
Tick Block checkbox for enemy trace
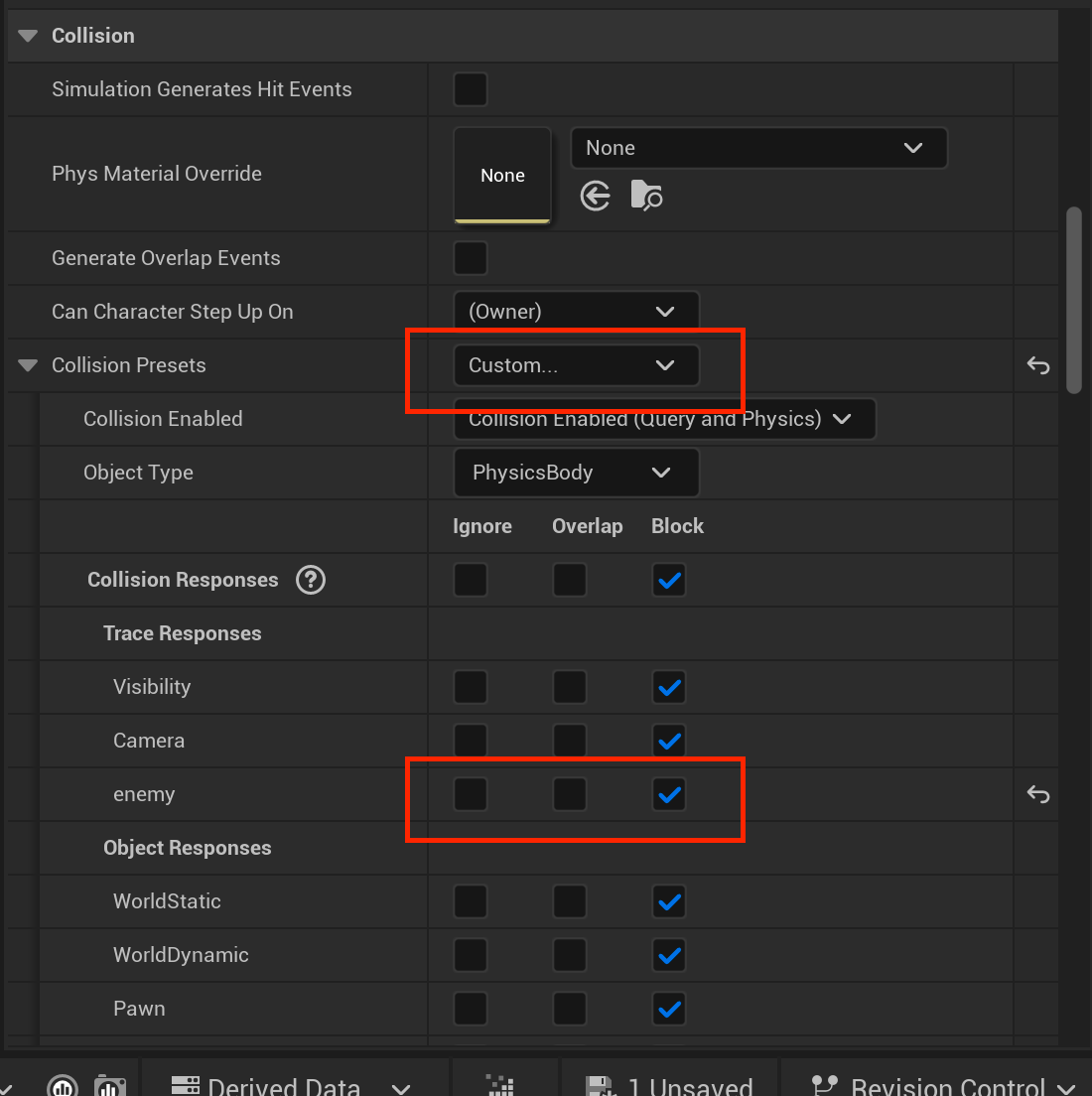pos(669,795)
